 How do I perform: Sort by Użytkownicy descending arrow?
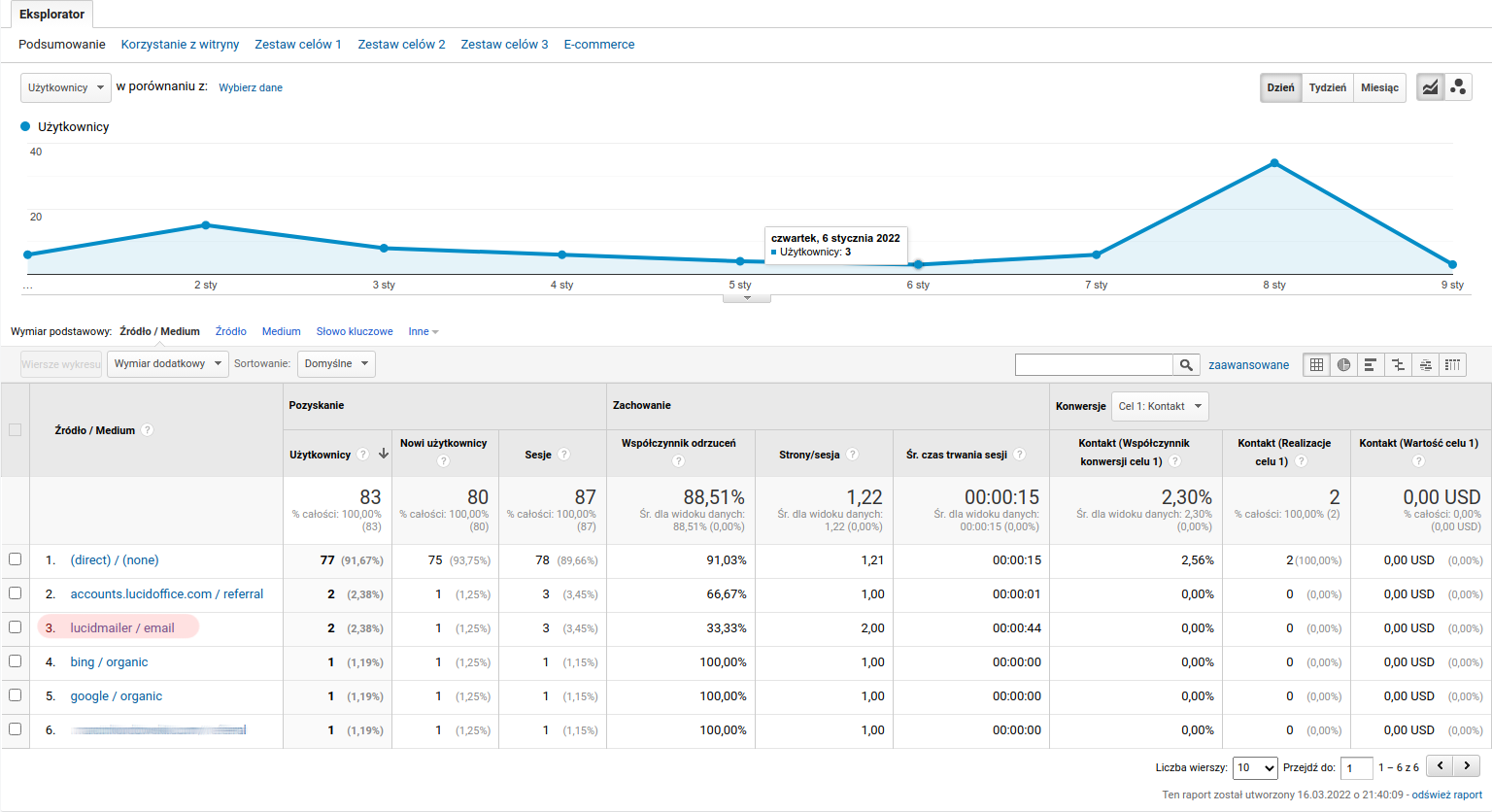tap(384, 454)
